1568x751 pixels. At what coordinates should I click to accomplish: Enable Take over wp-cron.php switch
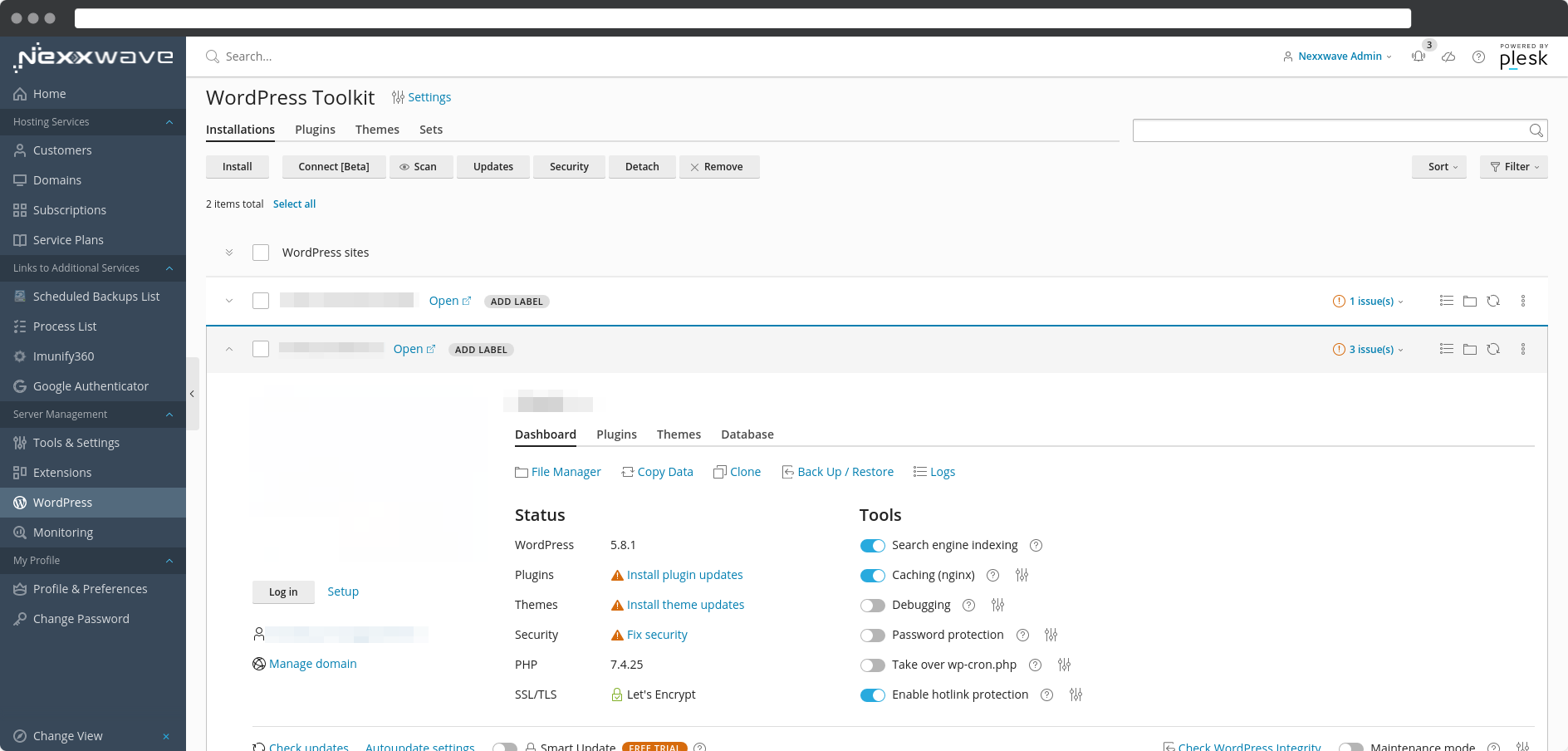point(872,665)
